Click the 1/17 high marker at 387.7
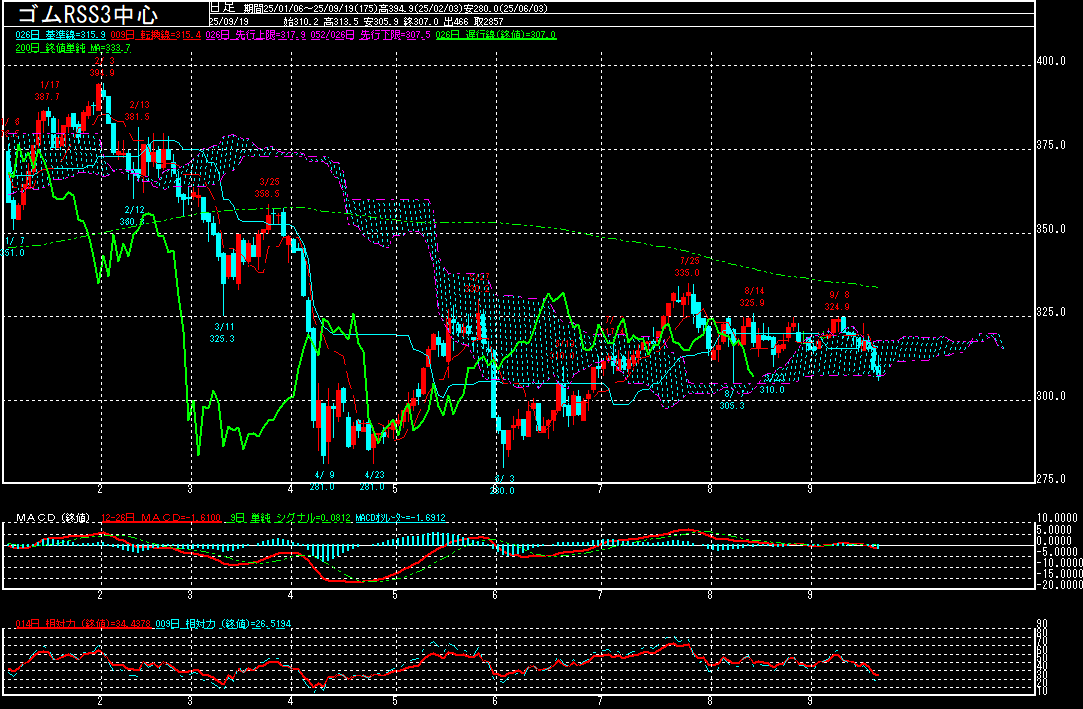The width and height of the screenshot is (1083, 709). coord(49,90)
